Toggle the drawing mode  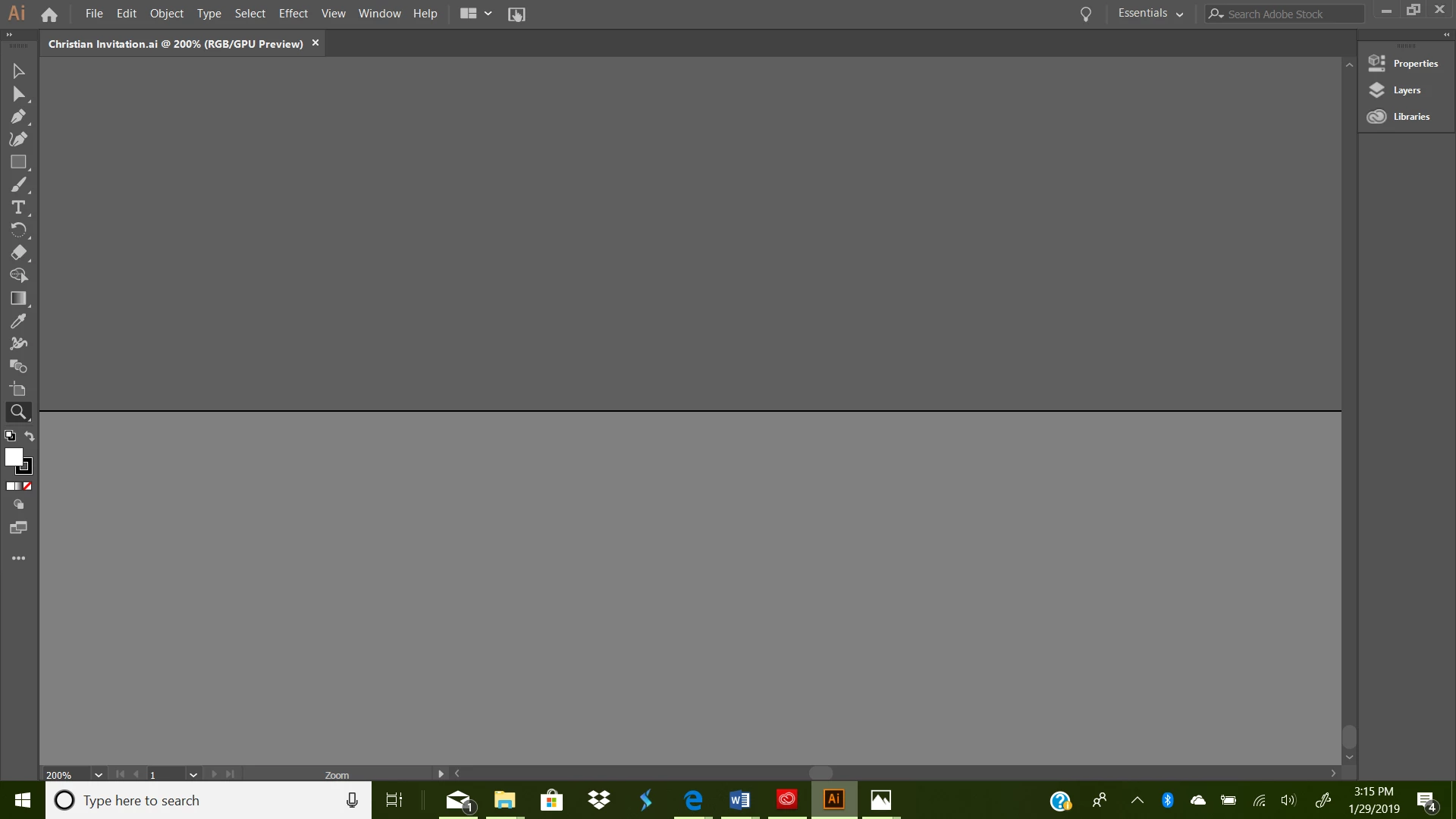(x=18, y=504)
